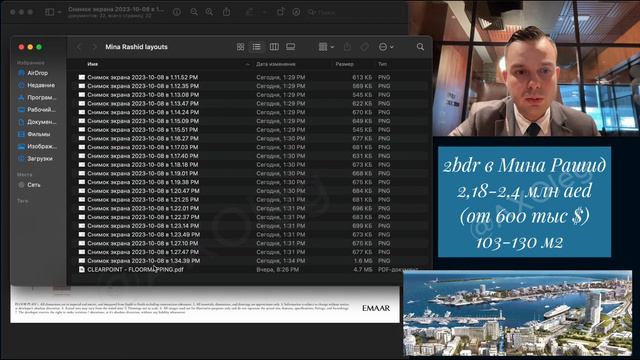640x360 pixels.
Task: Go forward in Finder navigation
Action: click(x=94, y=47)
